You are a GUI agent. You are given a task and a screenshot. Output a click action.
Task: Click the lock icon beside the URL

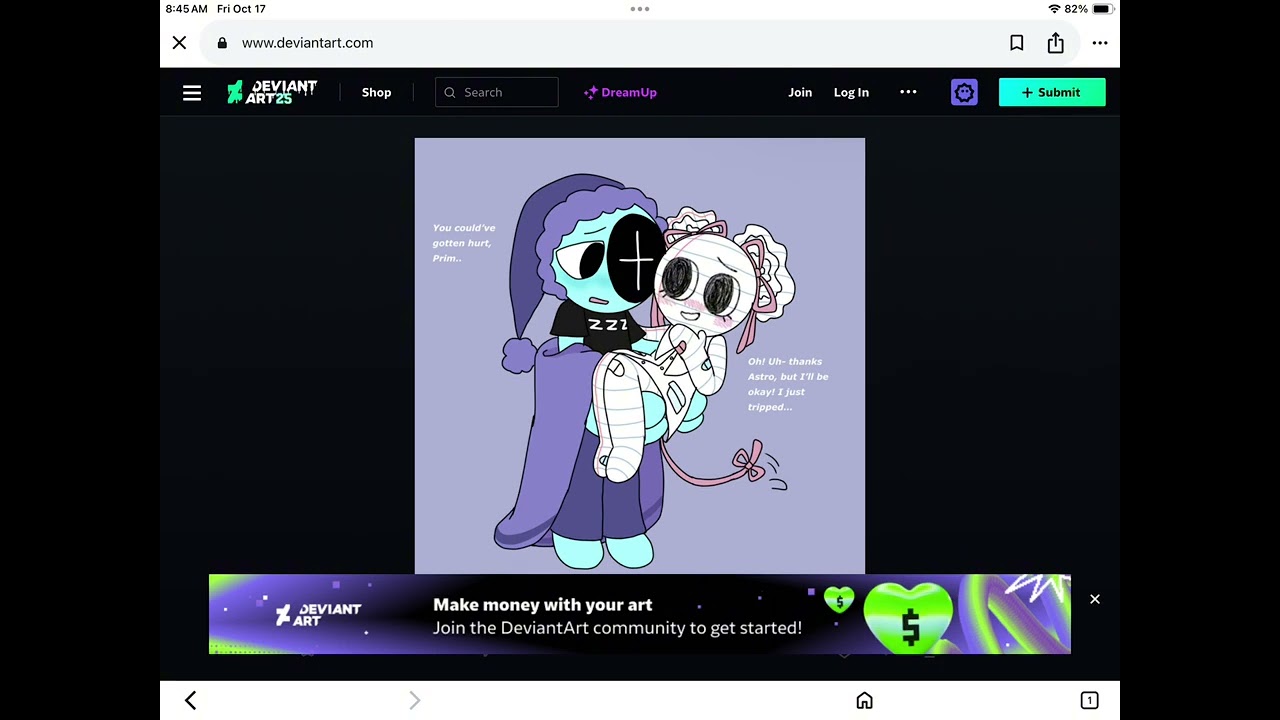coord(222,43)
